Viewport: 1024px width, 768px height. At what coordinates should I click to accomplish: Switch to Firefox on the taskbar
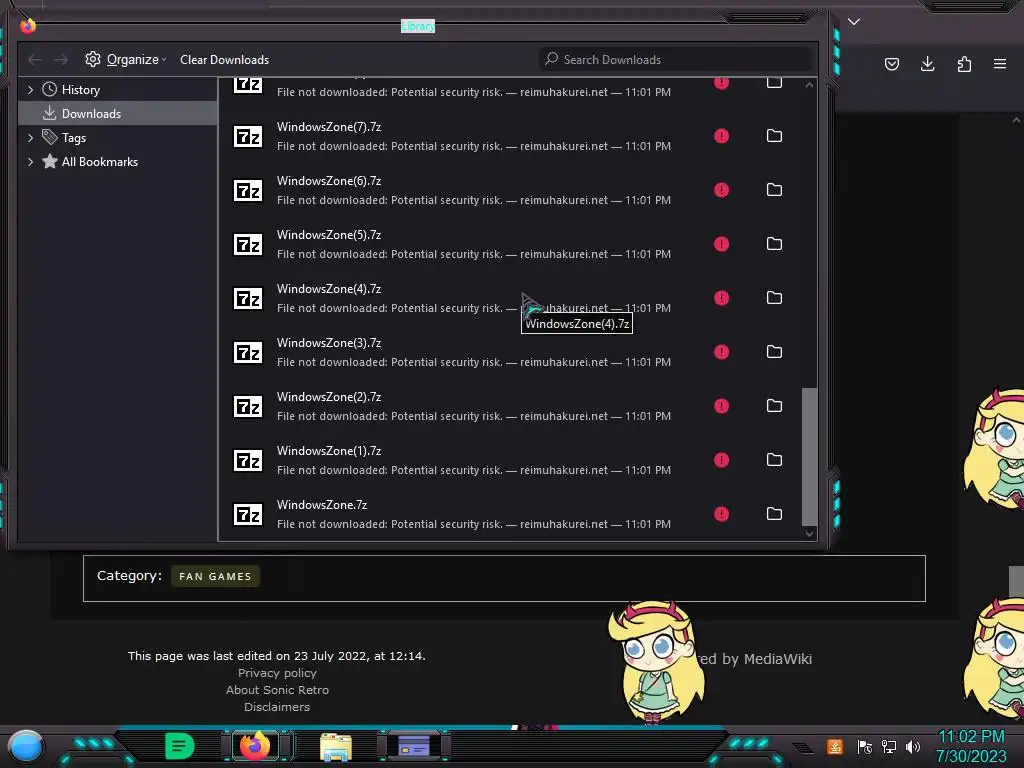pos(255,746)
